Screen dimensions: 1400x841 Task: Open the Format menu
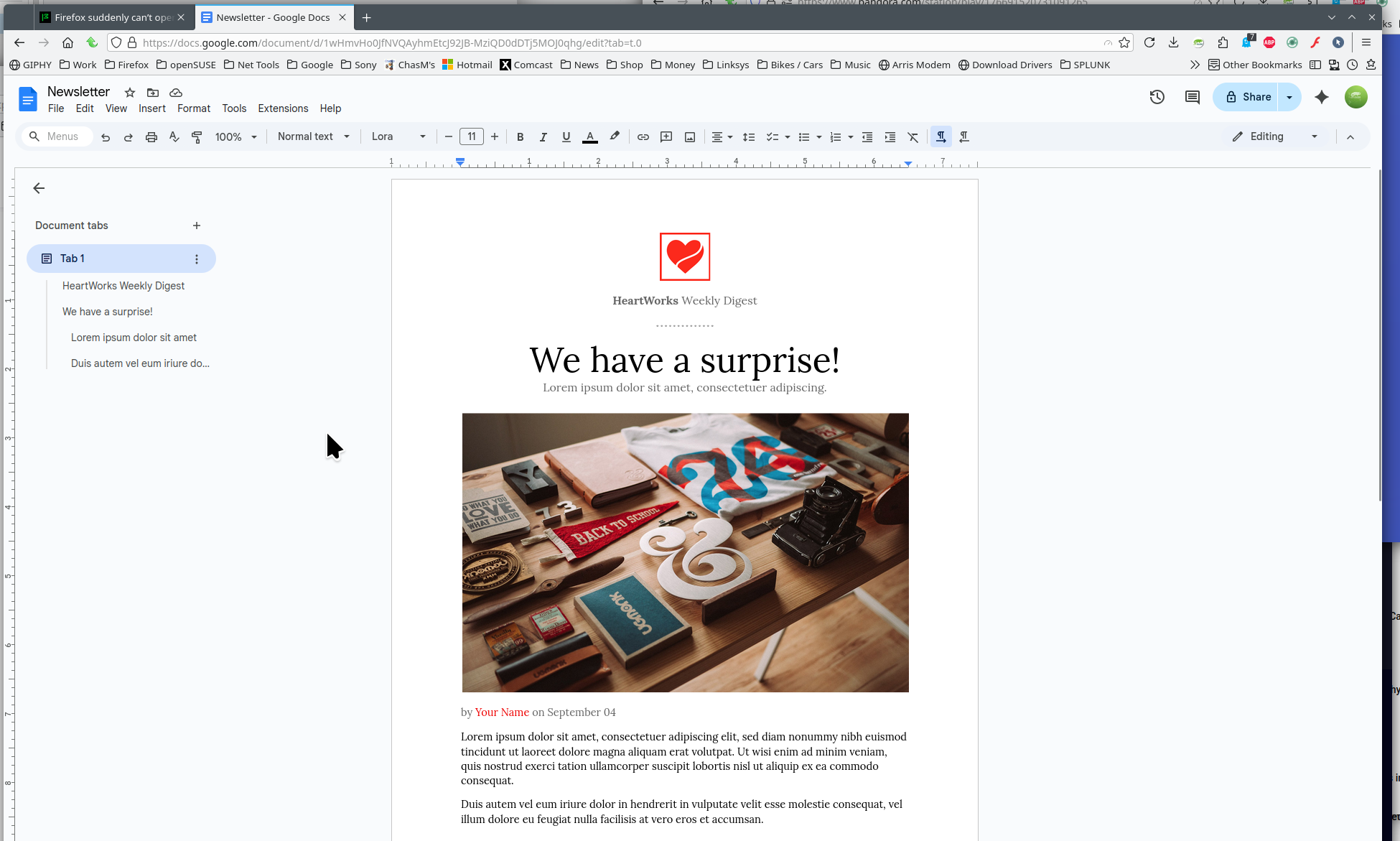194,108
